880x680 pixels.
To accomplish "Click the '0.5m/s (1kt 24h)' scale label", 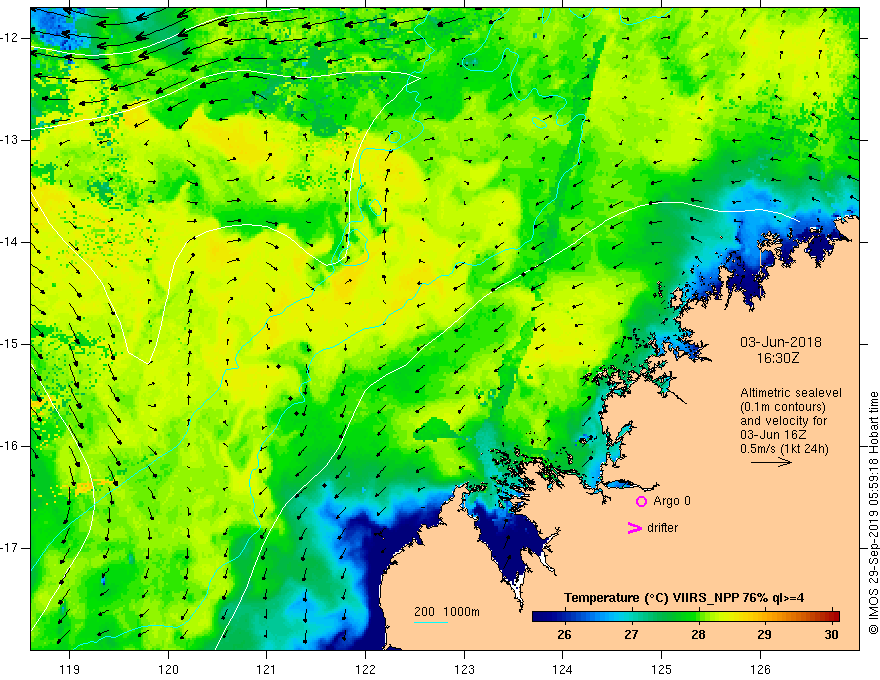I will [x=784, y=449].
